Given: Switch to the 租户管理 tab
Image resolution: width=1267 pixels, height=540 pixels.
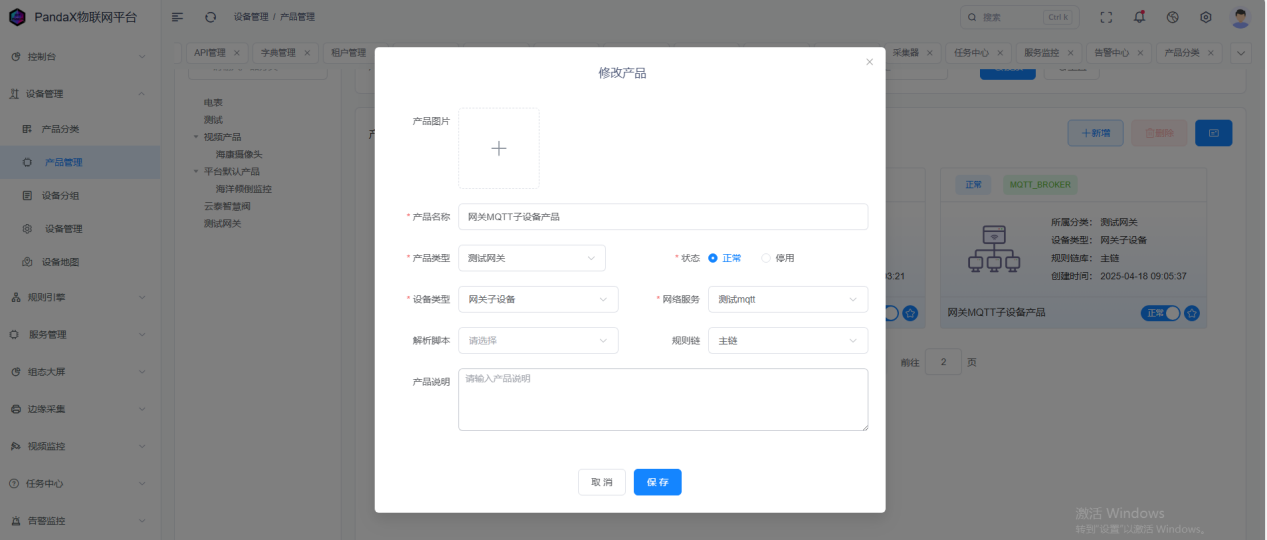Looking at the screenshot, I should (x=348, y=53).
